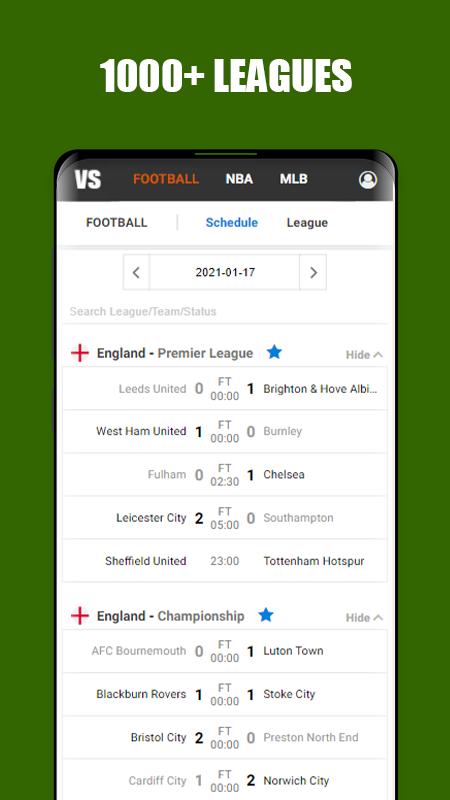Open the League sub-tab
450x800 pixels.
(307, 222)
